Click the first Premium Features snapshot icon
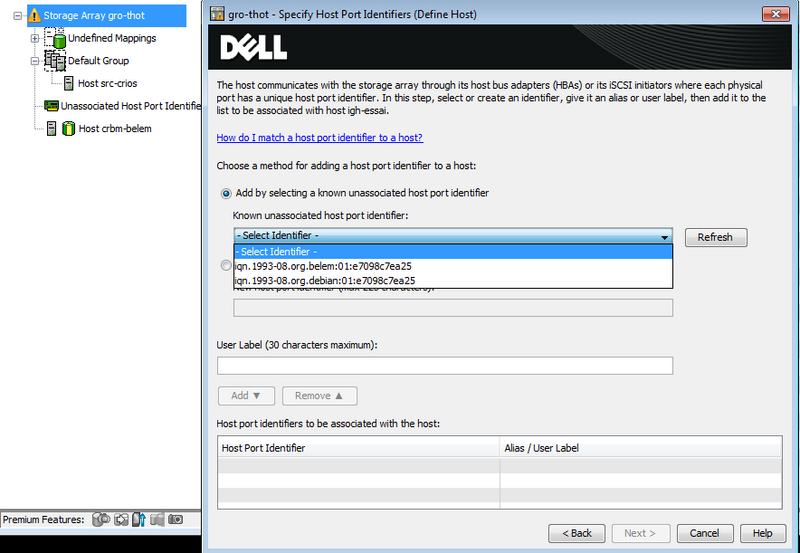This screenshot has width=800, height=553. (100, 519)
